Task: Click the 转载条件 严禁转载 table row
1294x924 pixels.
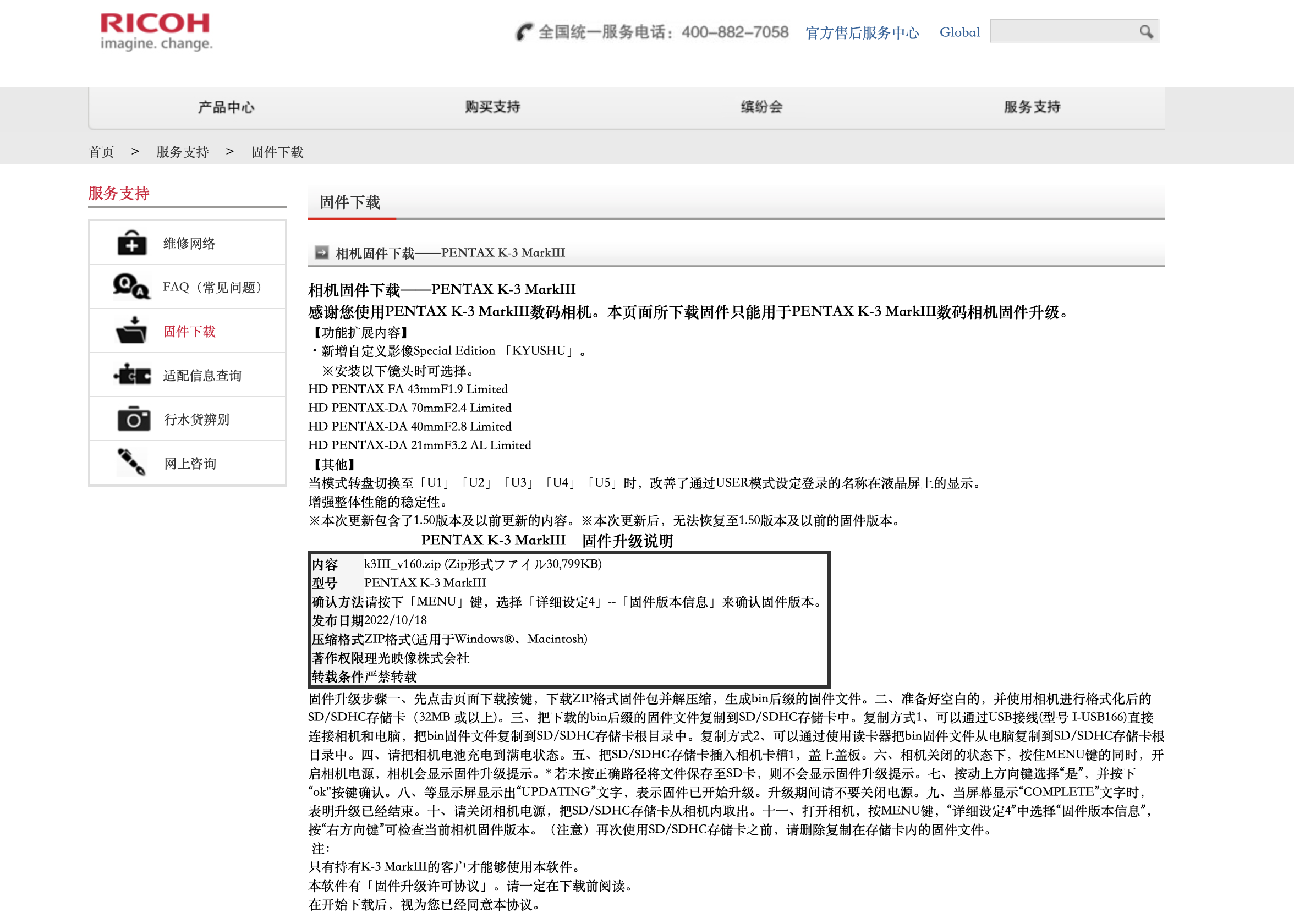Action: point(569,676)
